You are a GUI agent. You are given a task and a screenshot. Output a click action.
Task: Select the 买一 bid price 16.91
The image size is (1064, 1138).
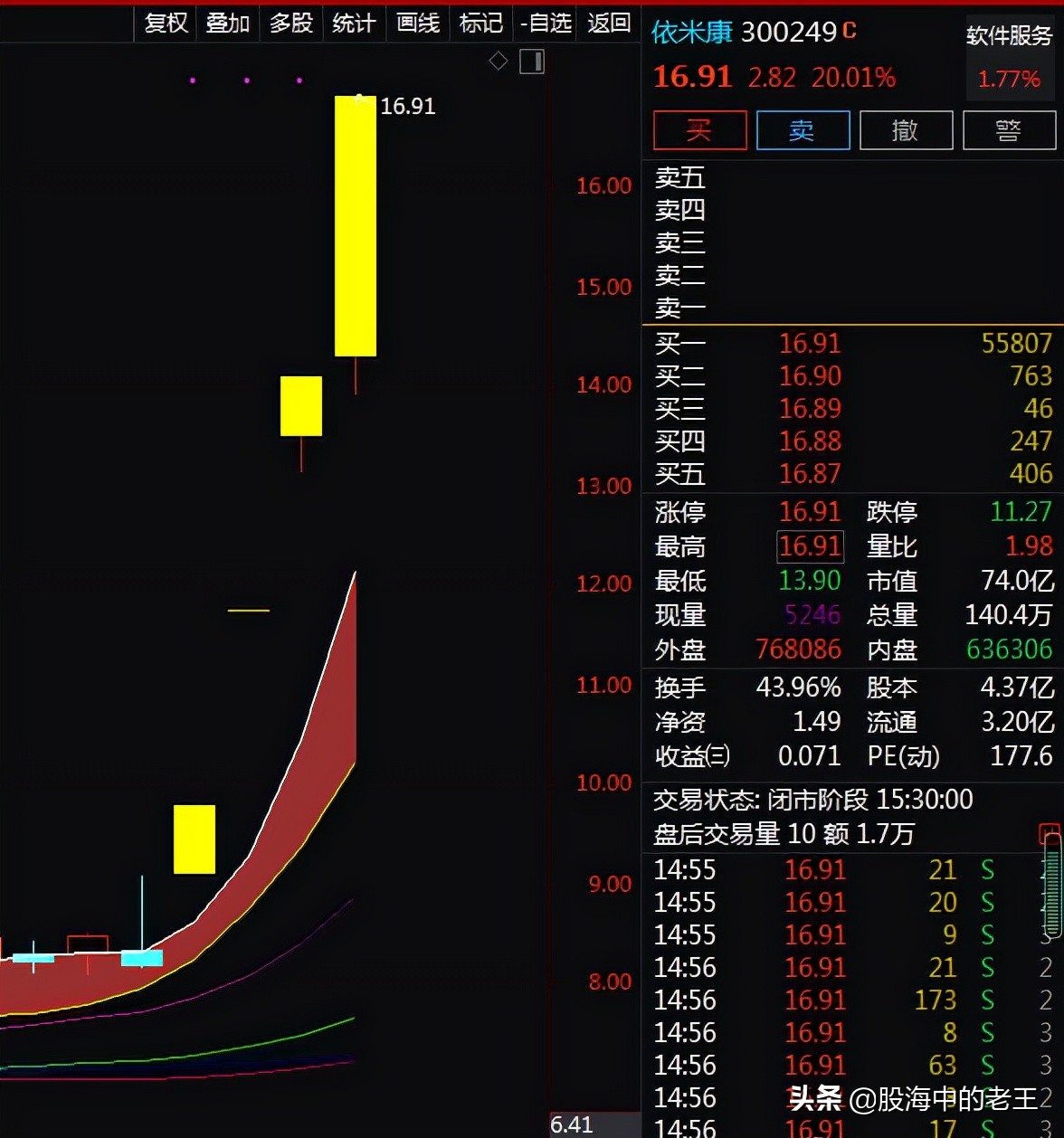coord(810,344)
